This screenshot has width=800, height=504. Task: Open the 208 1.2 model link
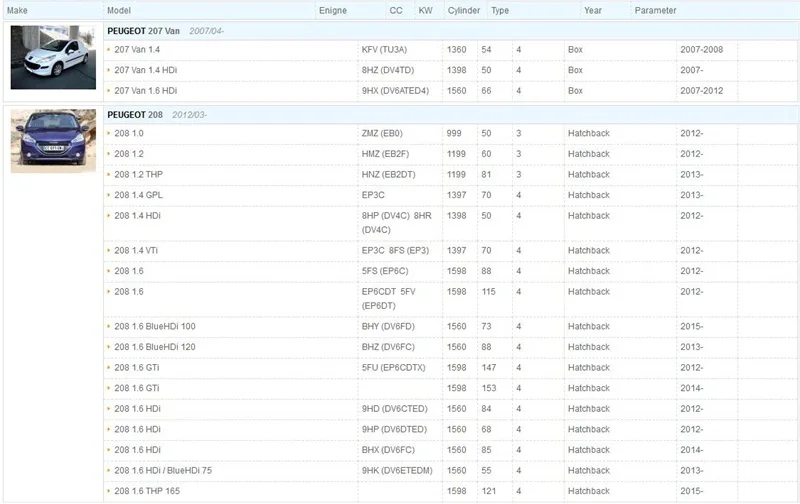(x=129, y=154)
